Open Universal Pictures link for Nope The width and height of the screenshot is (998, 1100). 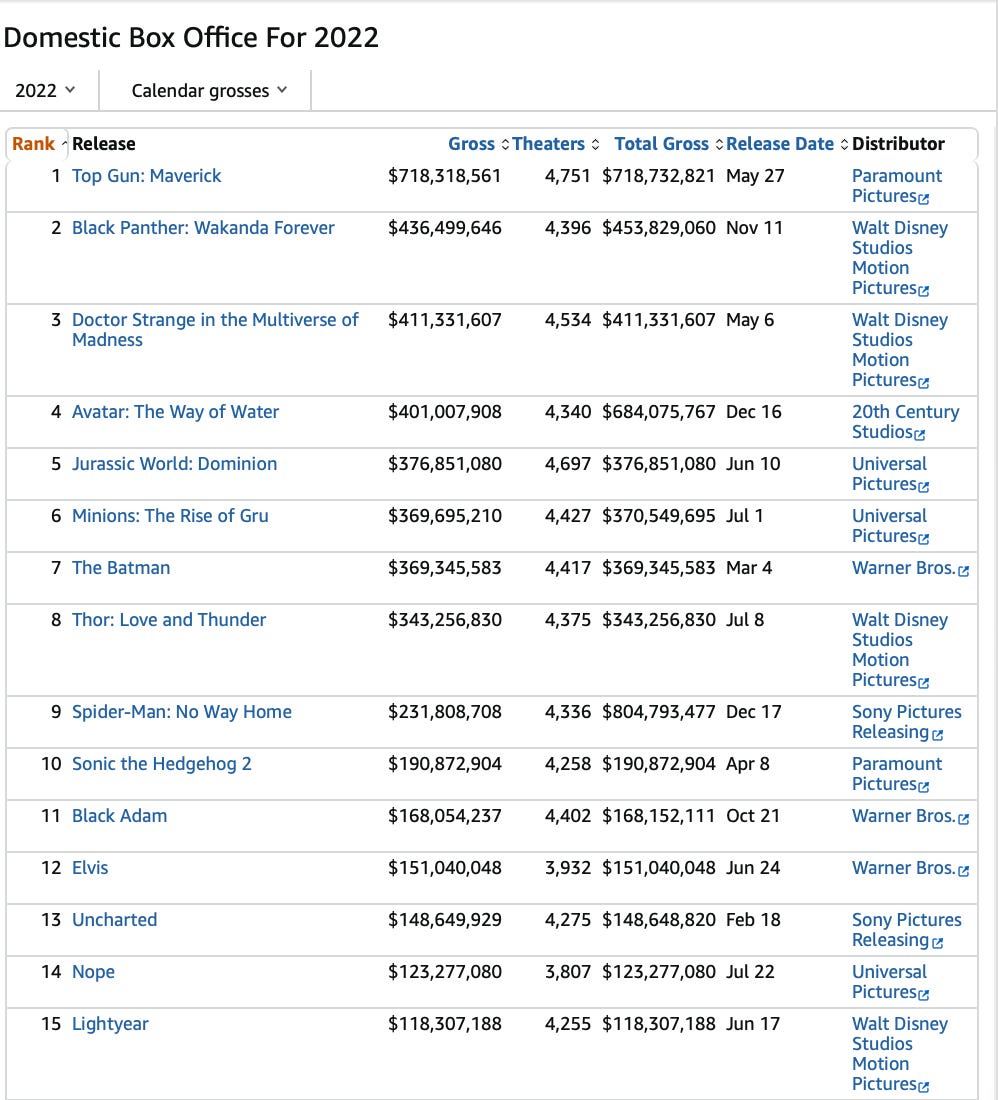890,982
